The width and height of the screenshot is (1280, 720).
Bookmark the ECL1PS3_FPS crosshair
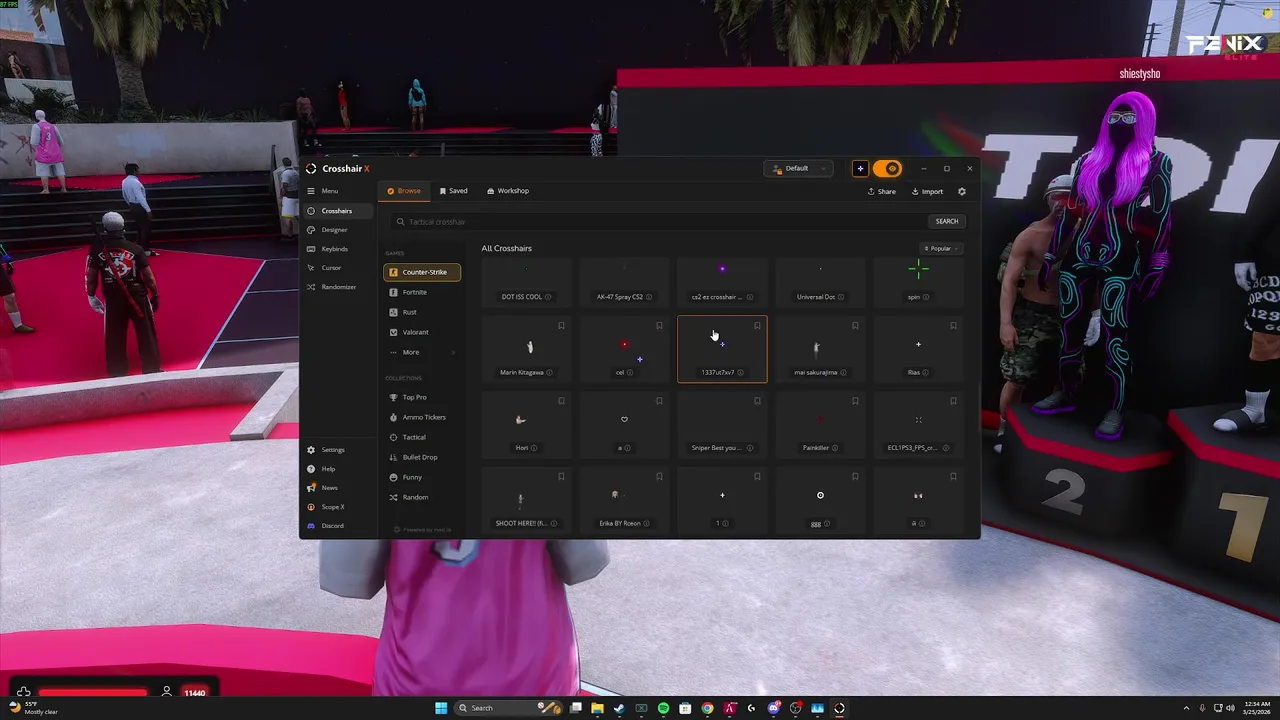click(x=953, y=401)
